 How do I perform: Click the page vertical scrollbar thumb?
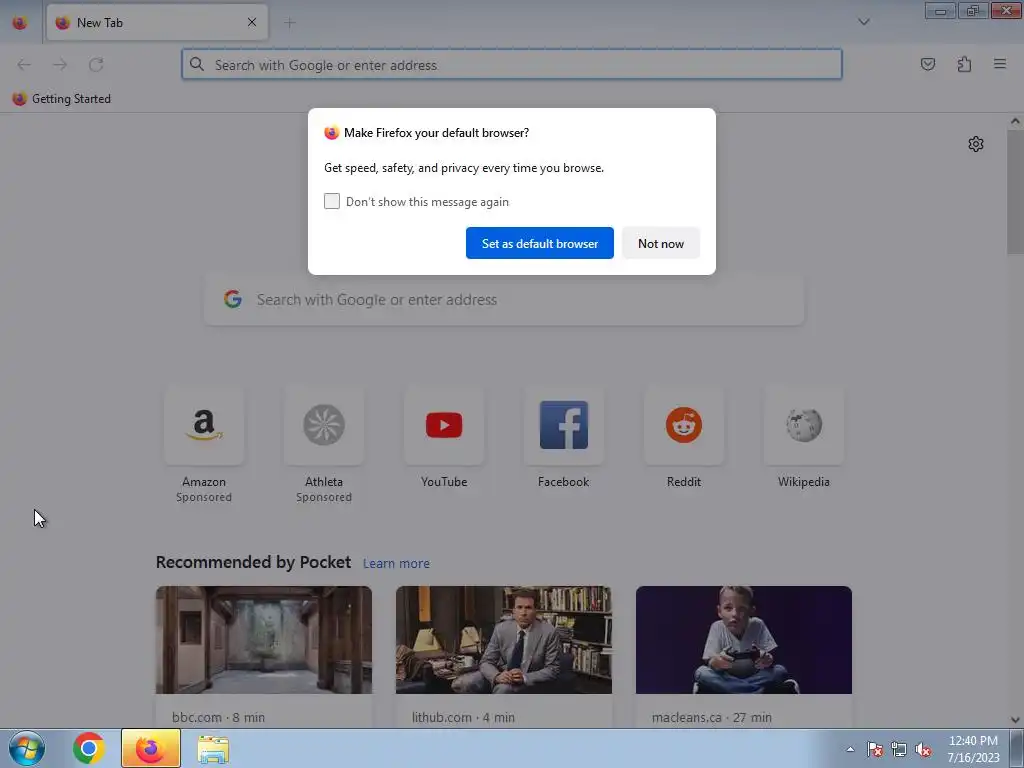(x=1015, y=193)
